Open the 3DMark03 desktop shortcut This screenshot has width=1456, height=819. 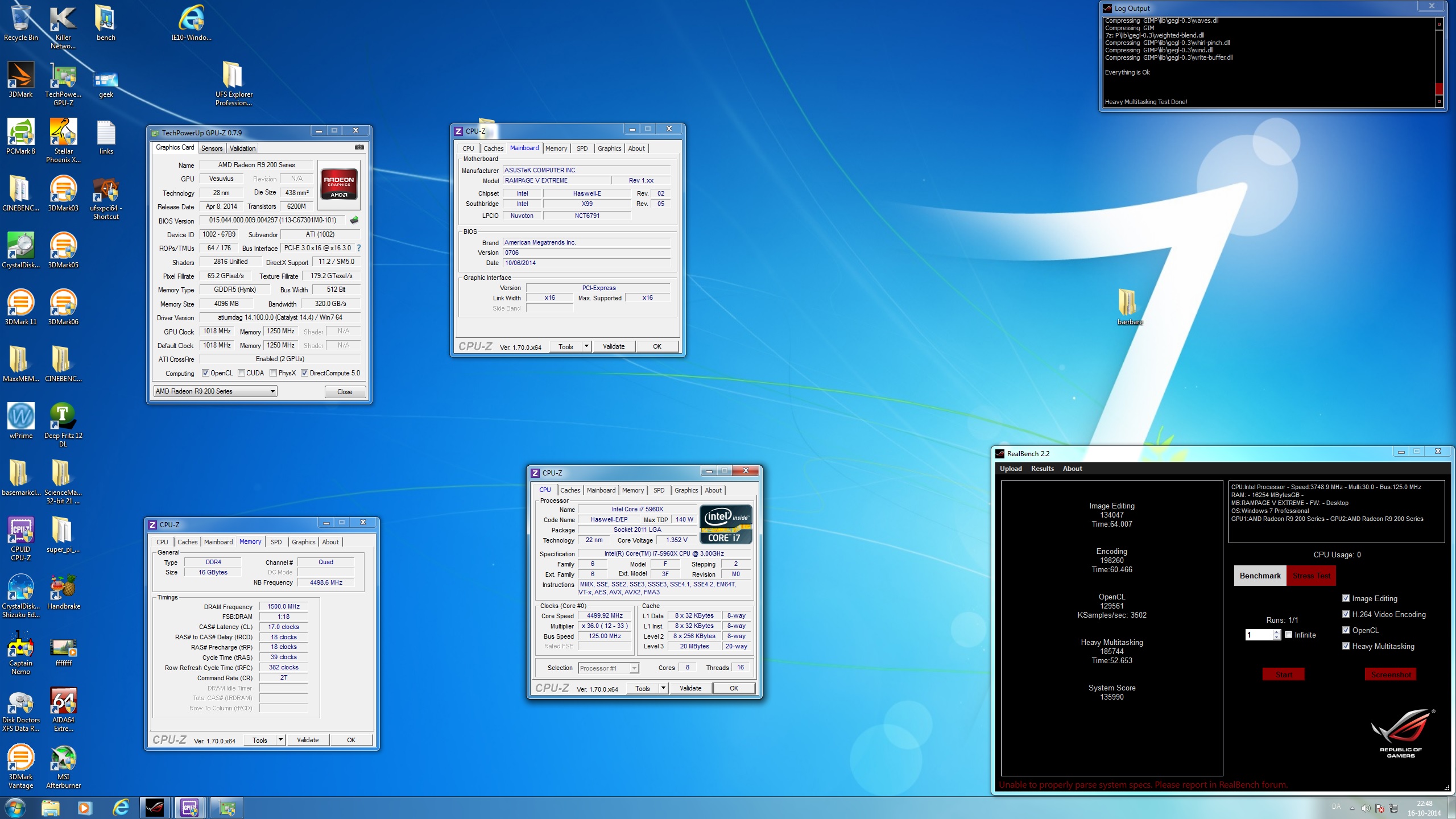[63, 193]
